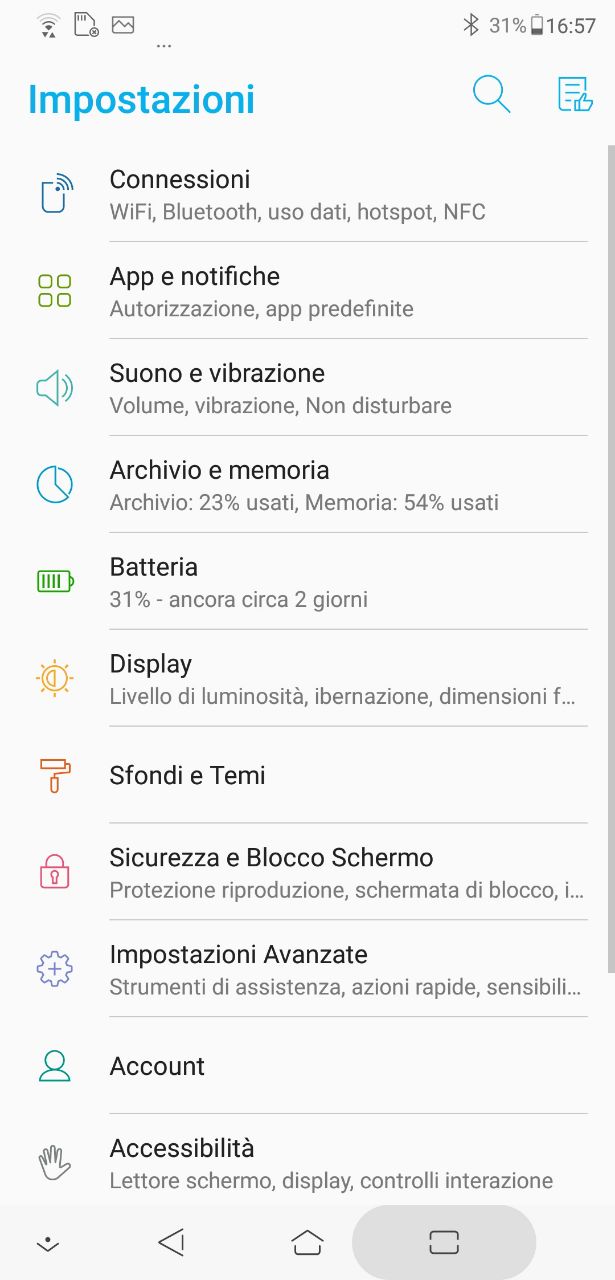
Task: Tap the Sicurezza padlock icon
Action: (x=55, y=871)
